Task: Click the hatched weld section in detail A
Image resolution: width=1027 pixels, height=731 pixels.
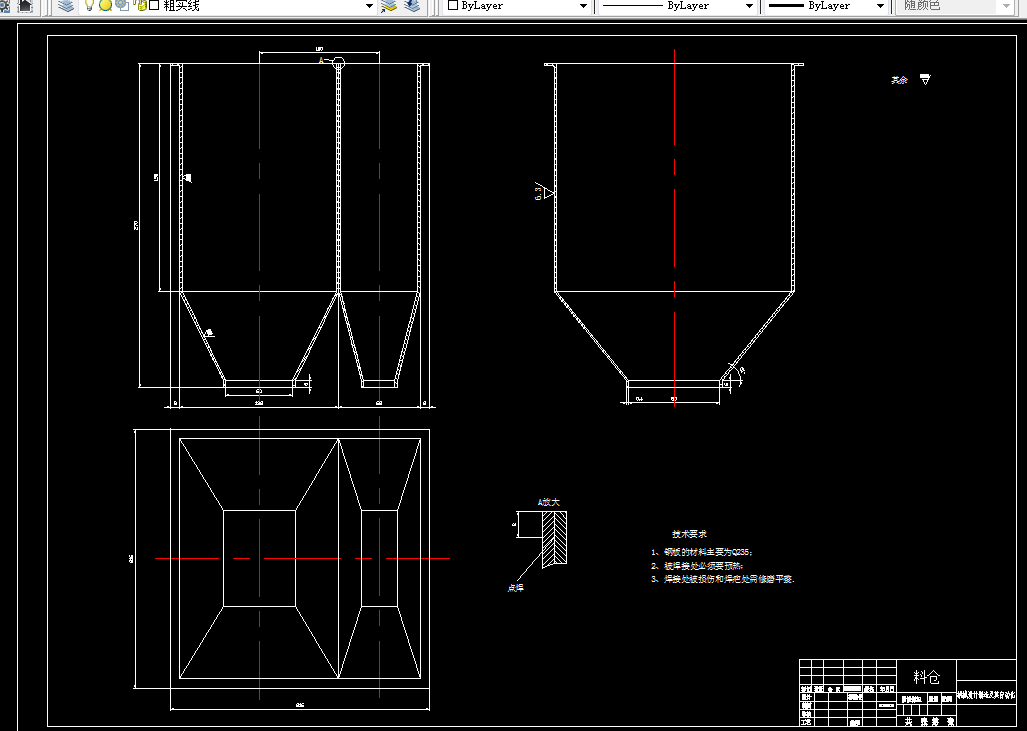Action: point(554,539)
